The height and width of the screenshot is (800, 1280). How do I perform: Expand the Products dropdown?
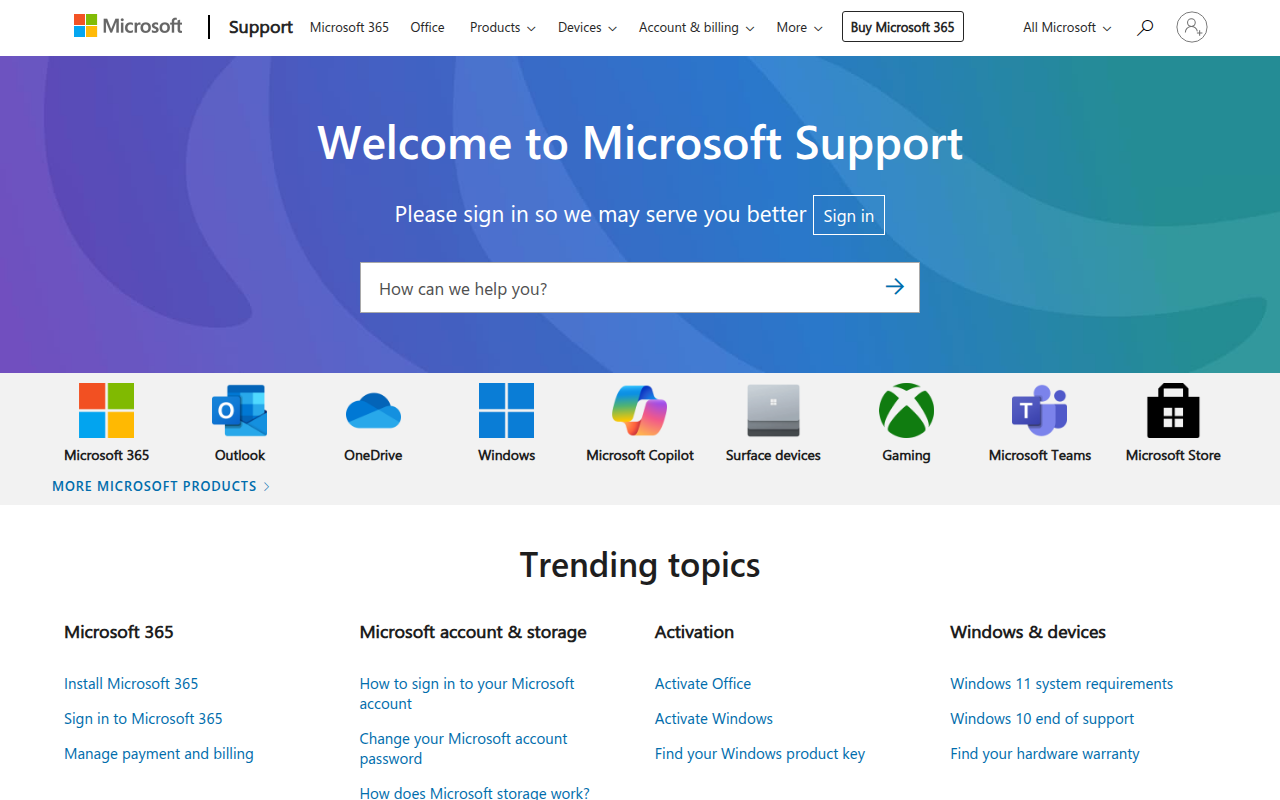coord(501,27)
